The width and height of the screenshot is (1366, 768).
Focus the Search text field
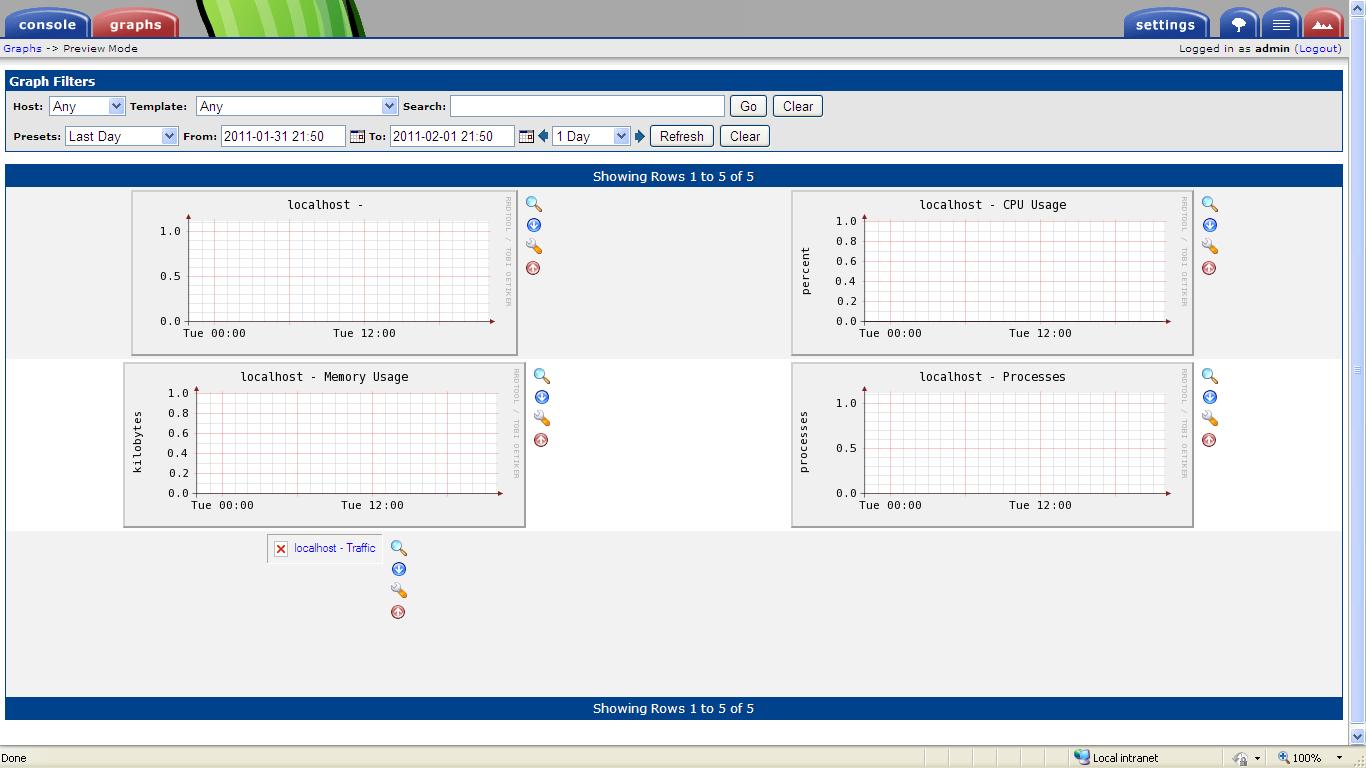click(587, 106)
